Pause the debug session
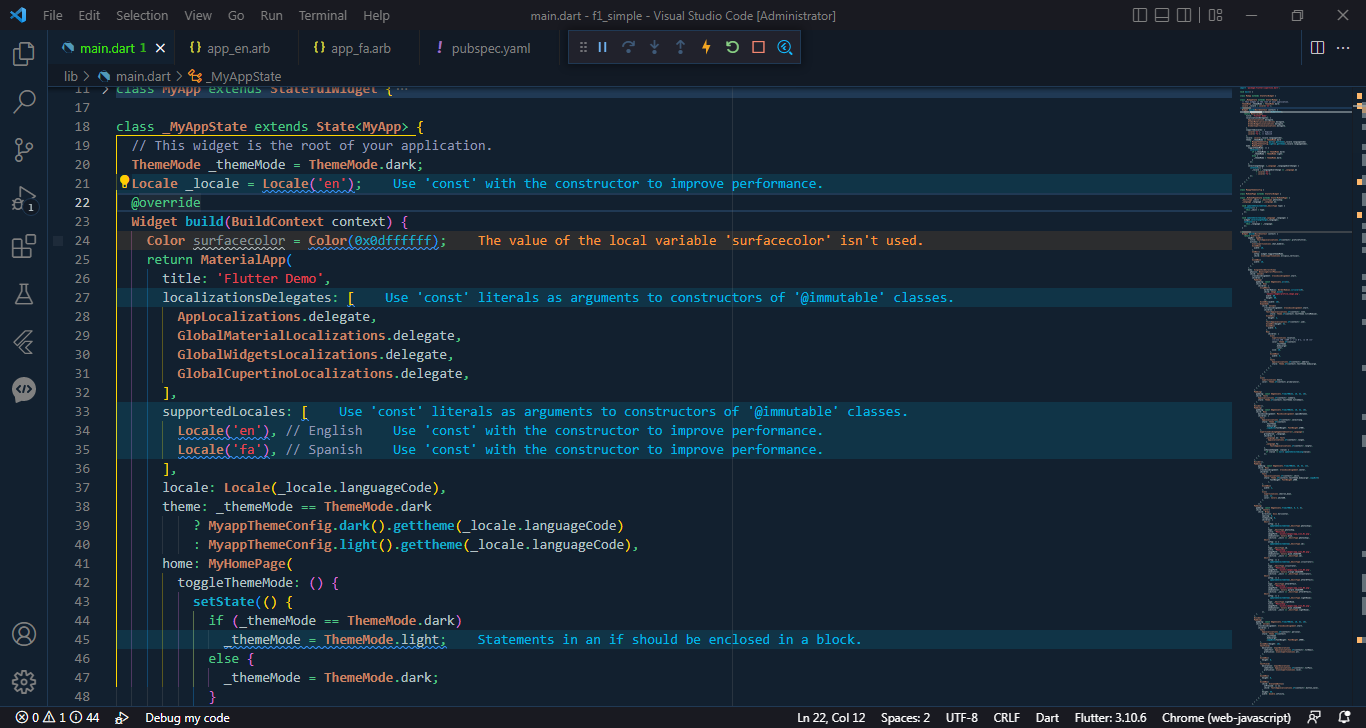1366x728 pixels. pos(602,47)
